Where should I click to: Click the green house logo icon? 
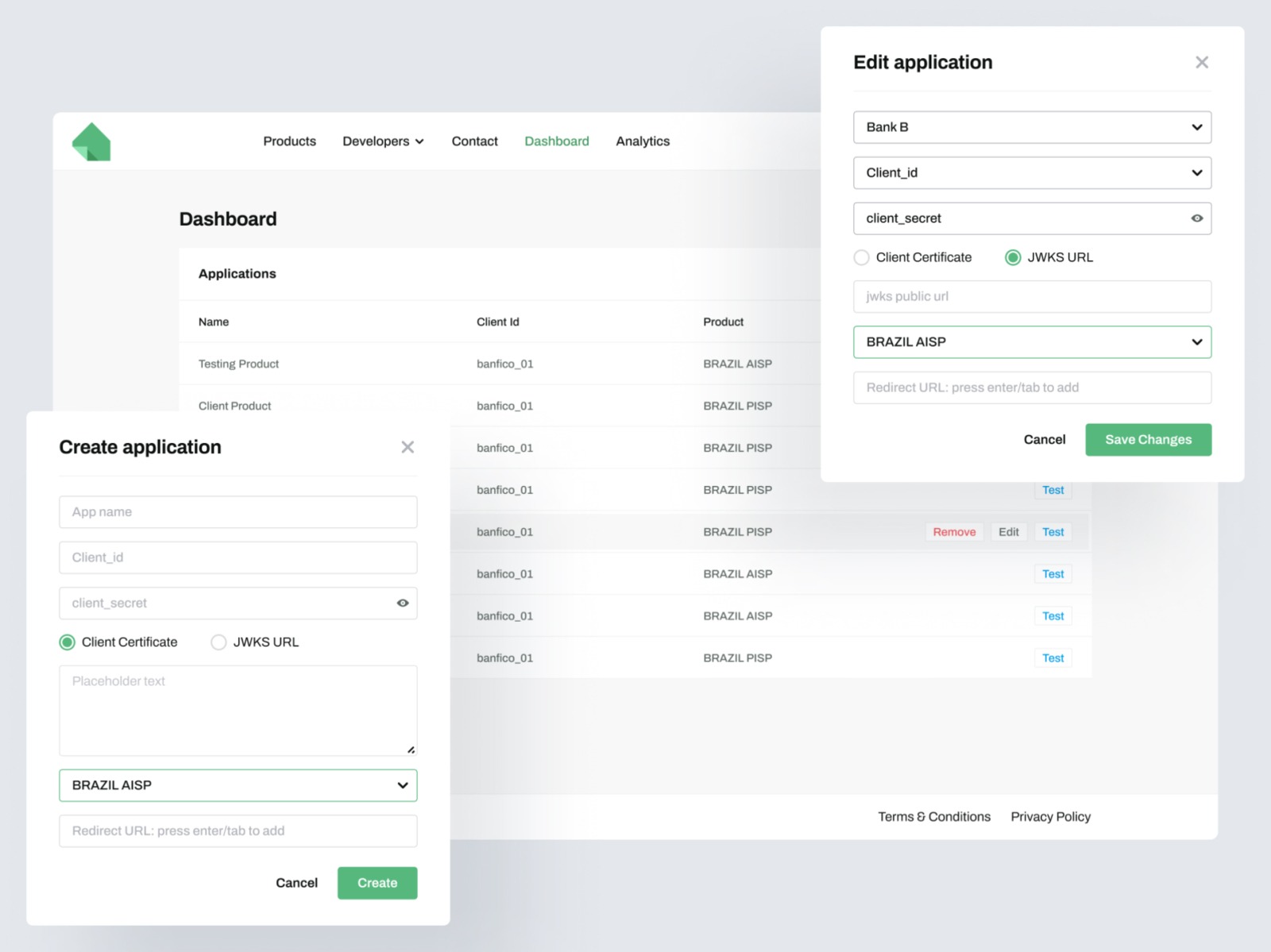pos(91,142)
